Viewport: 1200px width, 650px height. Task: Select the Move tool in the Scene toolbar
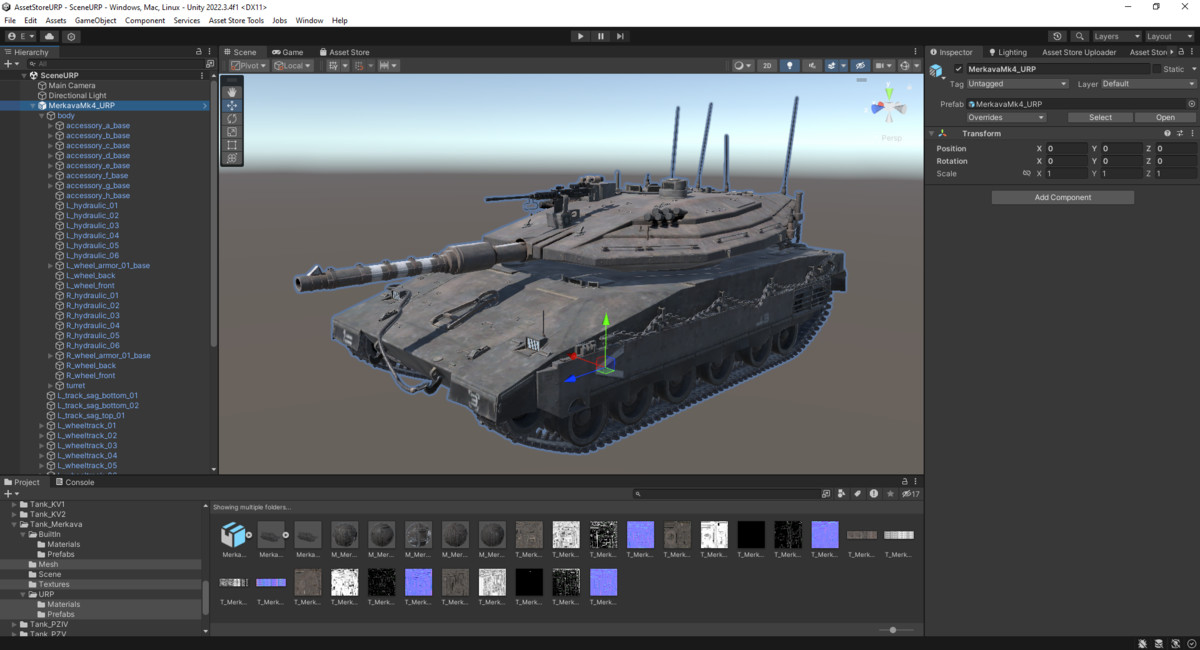click(232, 105)
